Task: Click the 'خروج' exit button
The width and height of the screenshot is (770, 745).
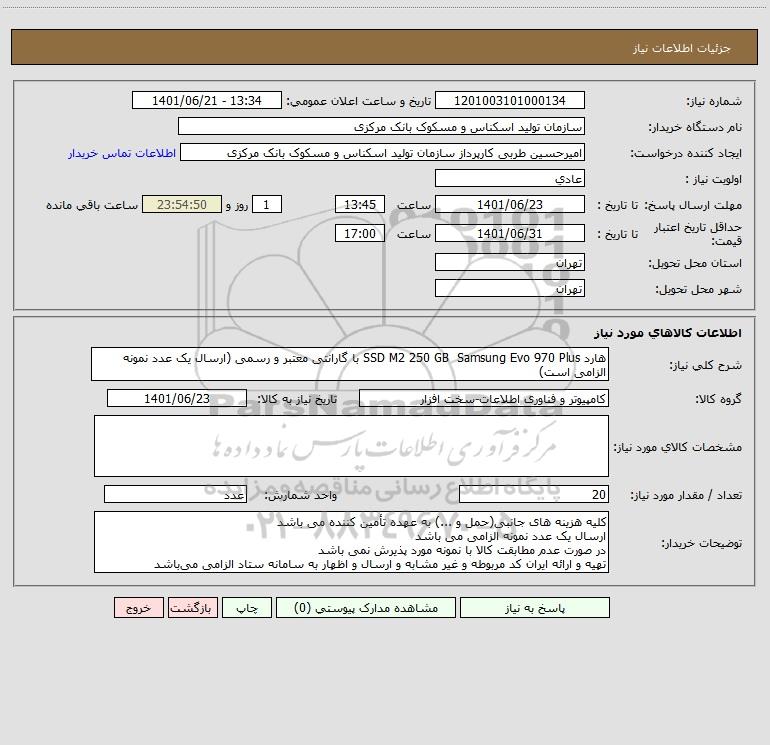Action: pos(138,608)
